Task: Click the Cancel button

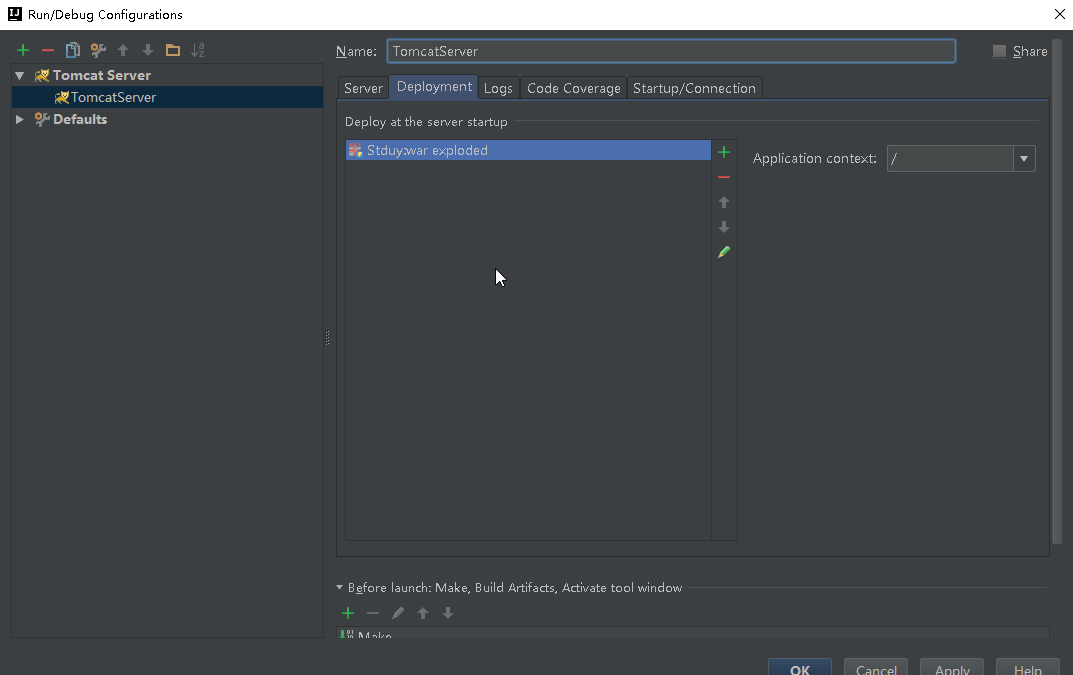Action: click(x=876, y=668)
